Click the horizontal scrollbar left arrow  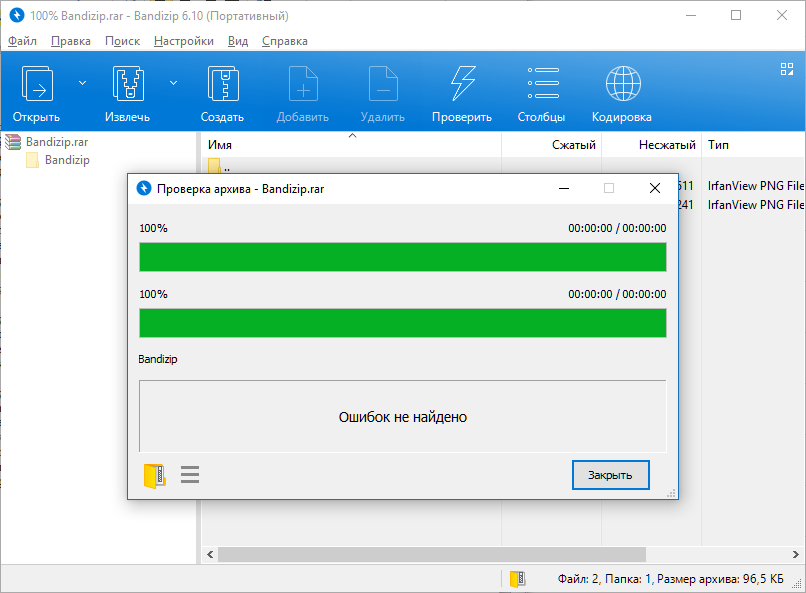(x=210, y=554)
